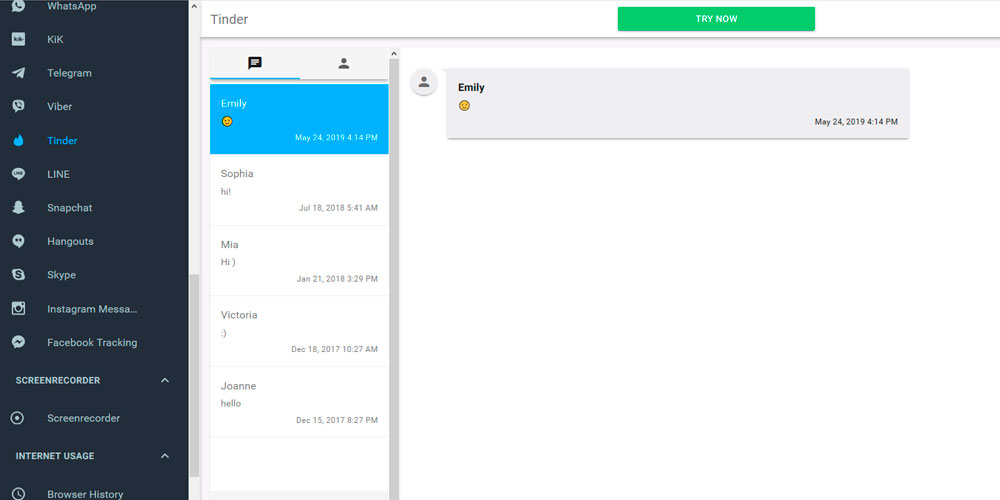
Task: Click the TRY NOW button
Action: click(716, 18)
